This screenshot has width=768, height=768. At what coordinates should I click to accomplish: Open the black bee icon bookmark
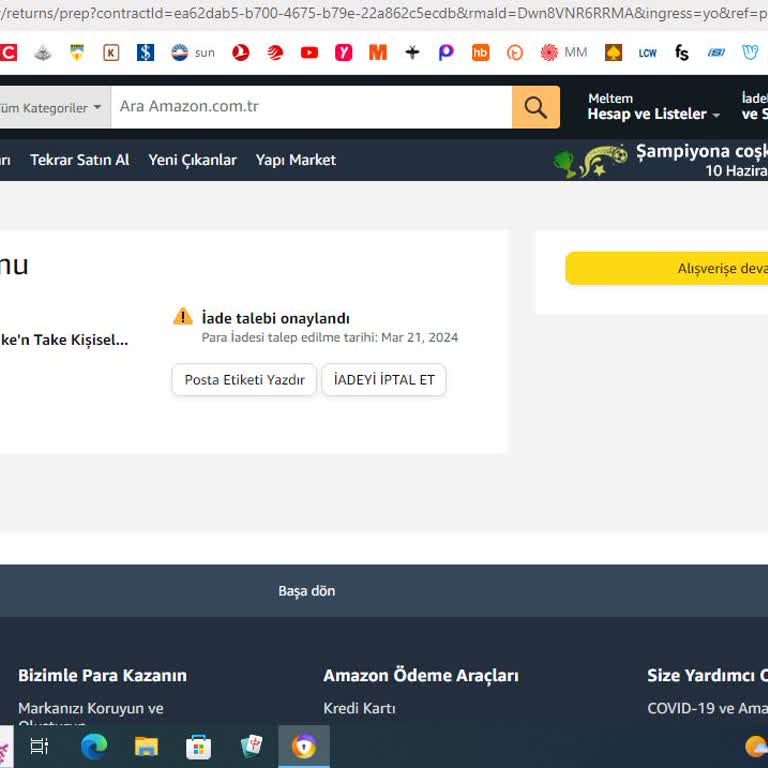pos(412,52)
